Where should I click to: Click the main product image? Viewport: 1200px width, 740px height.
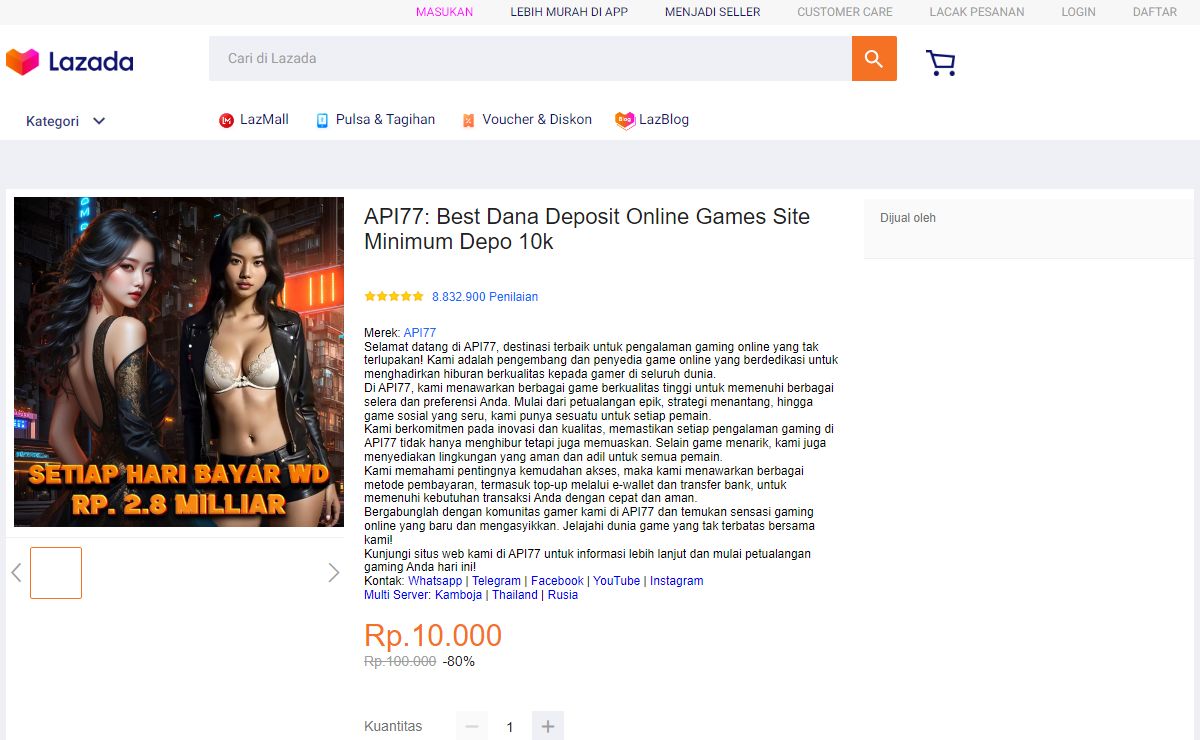tap(179, 362)
